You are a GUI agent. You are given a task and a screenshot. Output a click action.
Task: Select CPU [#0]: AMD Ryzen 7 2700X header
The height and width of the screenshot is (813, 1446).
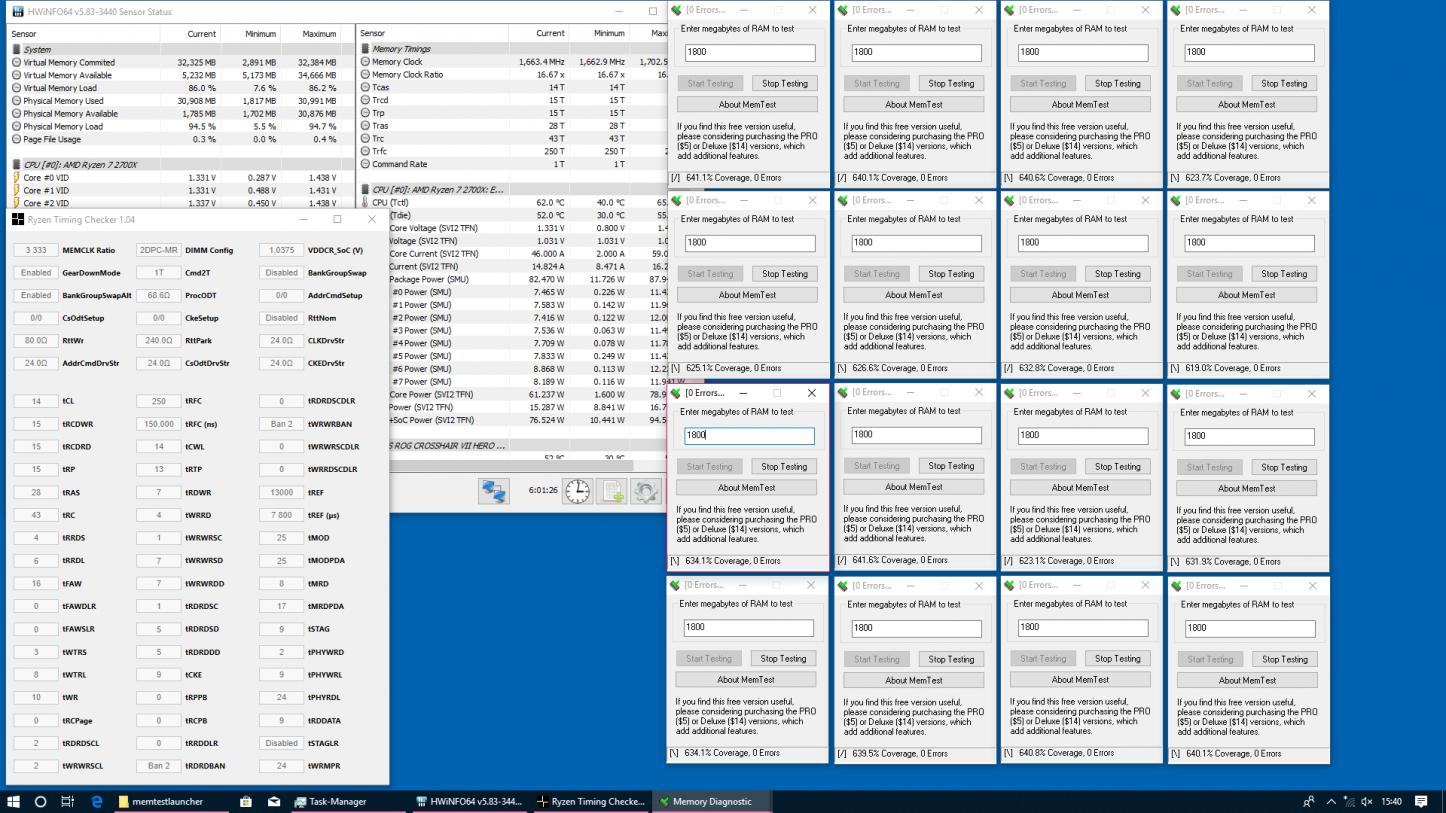[182, 164]
